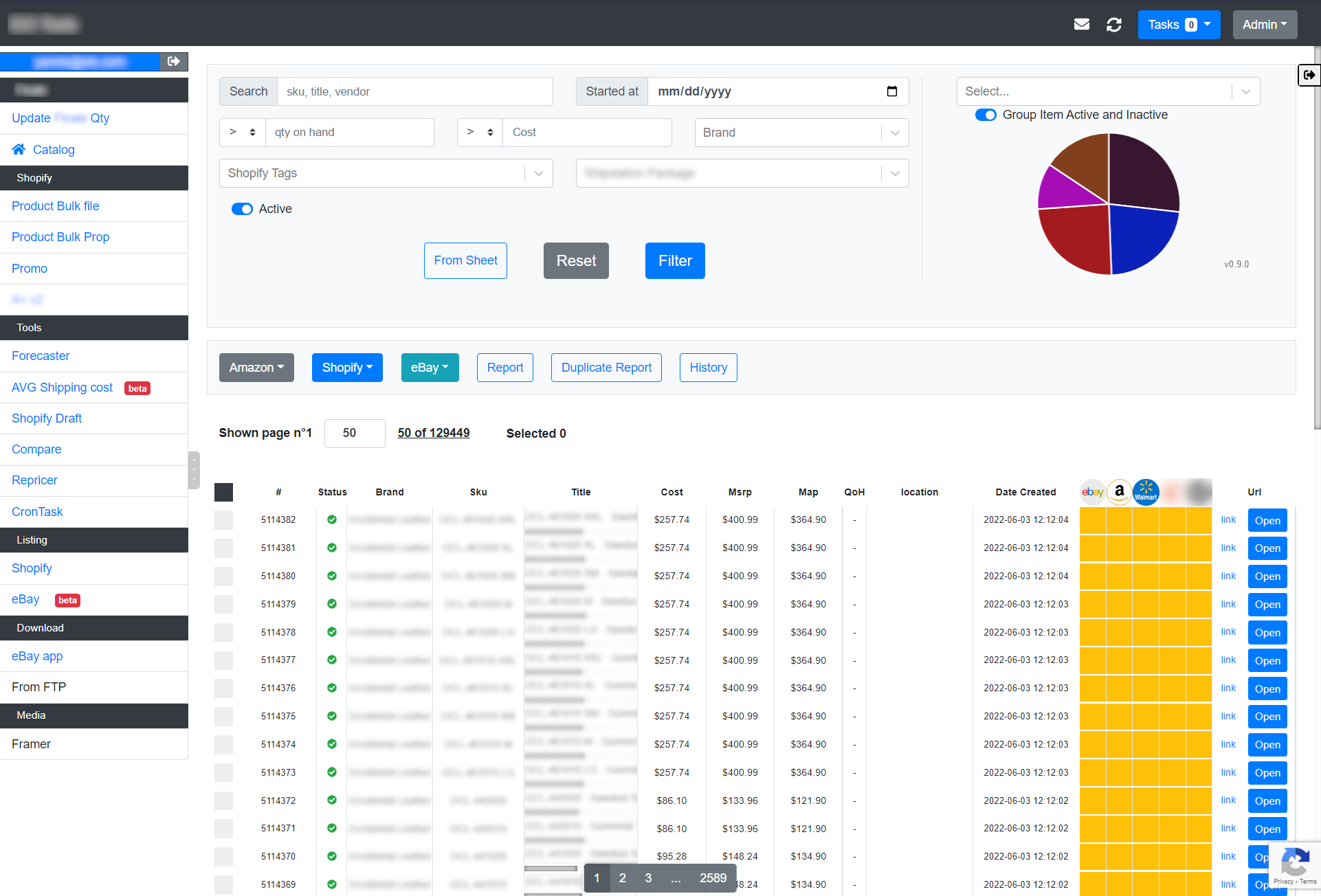Screen dimensions: 1321x896
Task: Open the Admin dropdown menu
Action: [1265, 25]
